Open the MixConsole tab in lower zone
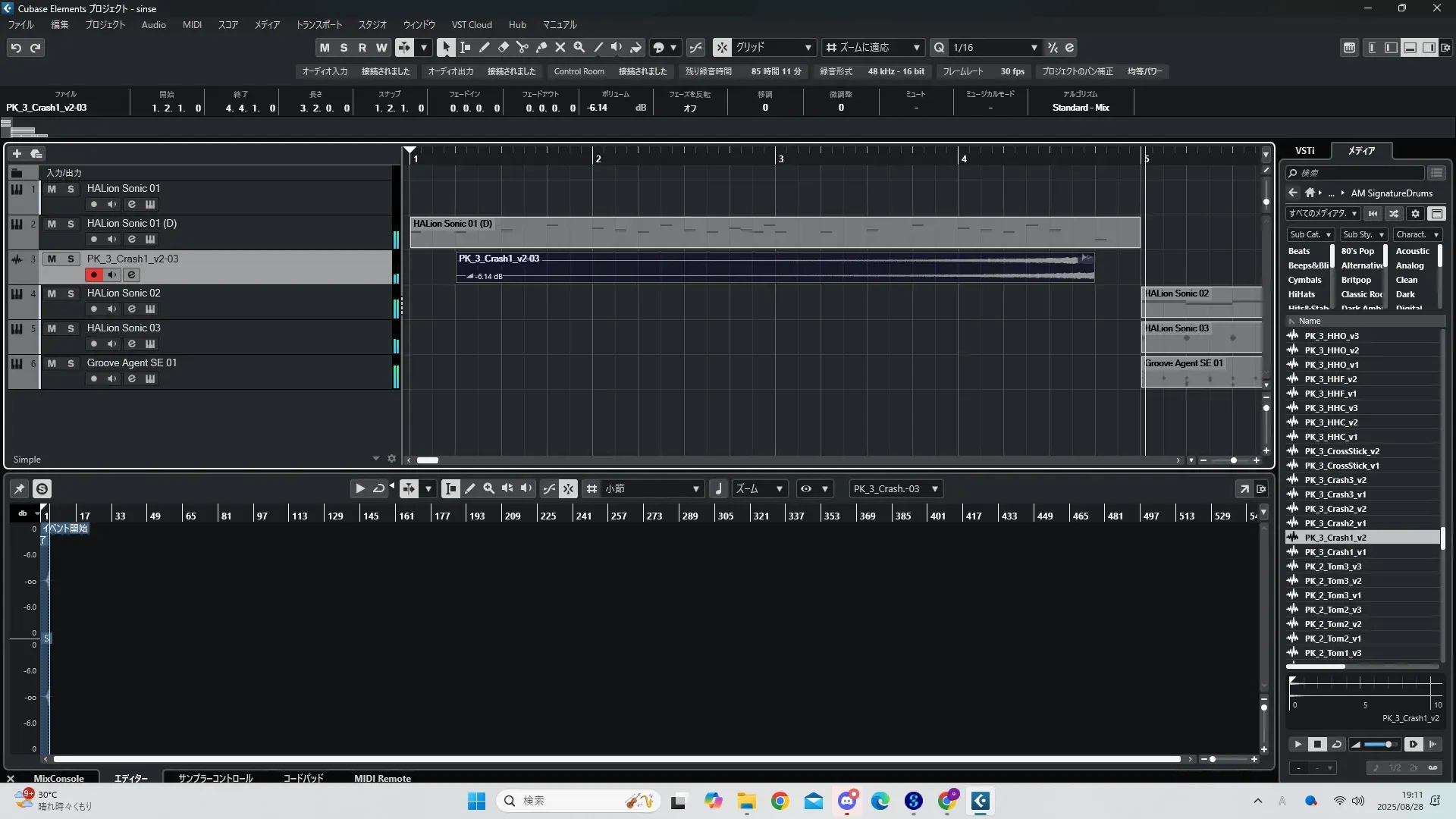Viewport: 1456px width, 819px height. point(58,778)
